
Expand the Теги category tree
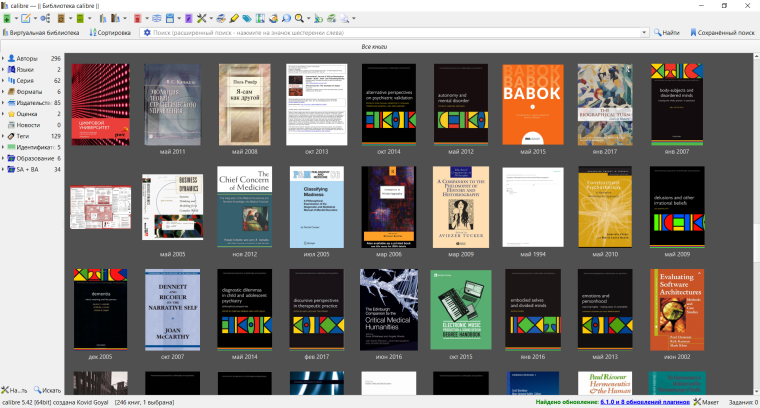click(4, 135)
